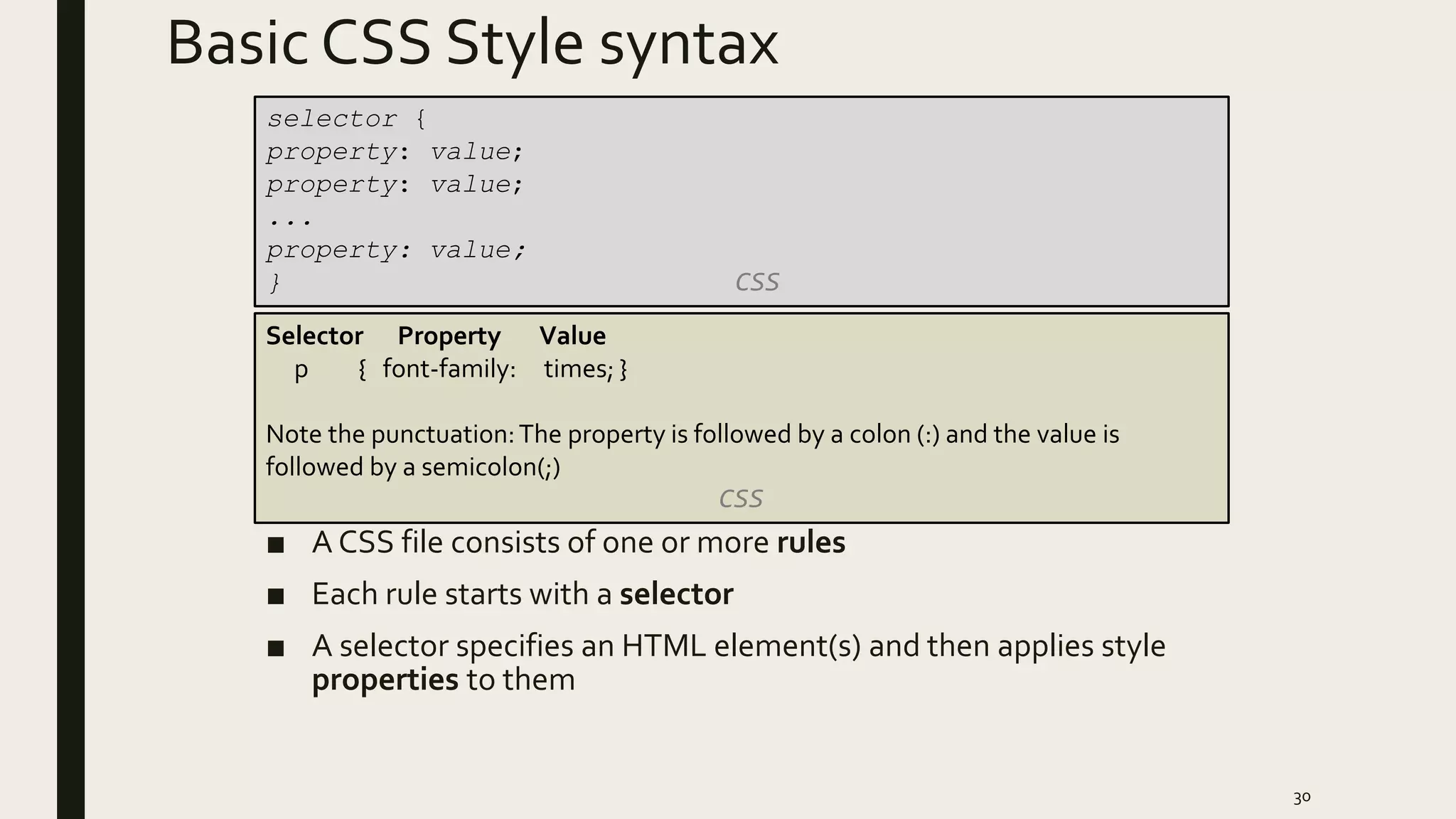The height and width of the screenshot is (819, 1456).
Task: Click the p selector example
Action: 301,369
